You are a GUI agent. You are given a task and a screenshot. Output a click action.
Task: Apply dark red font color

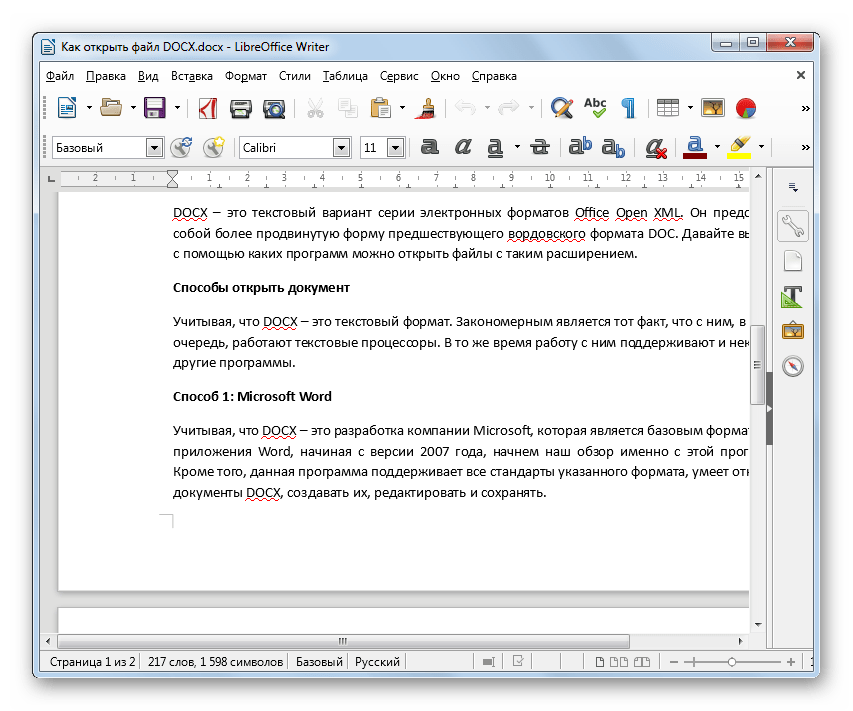point(695,147)
